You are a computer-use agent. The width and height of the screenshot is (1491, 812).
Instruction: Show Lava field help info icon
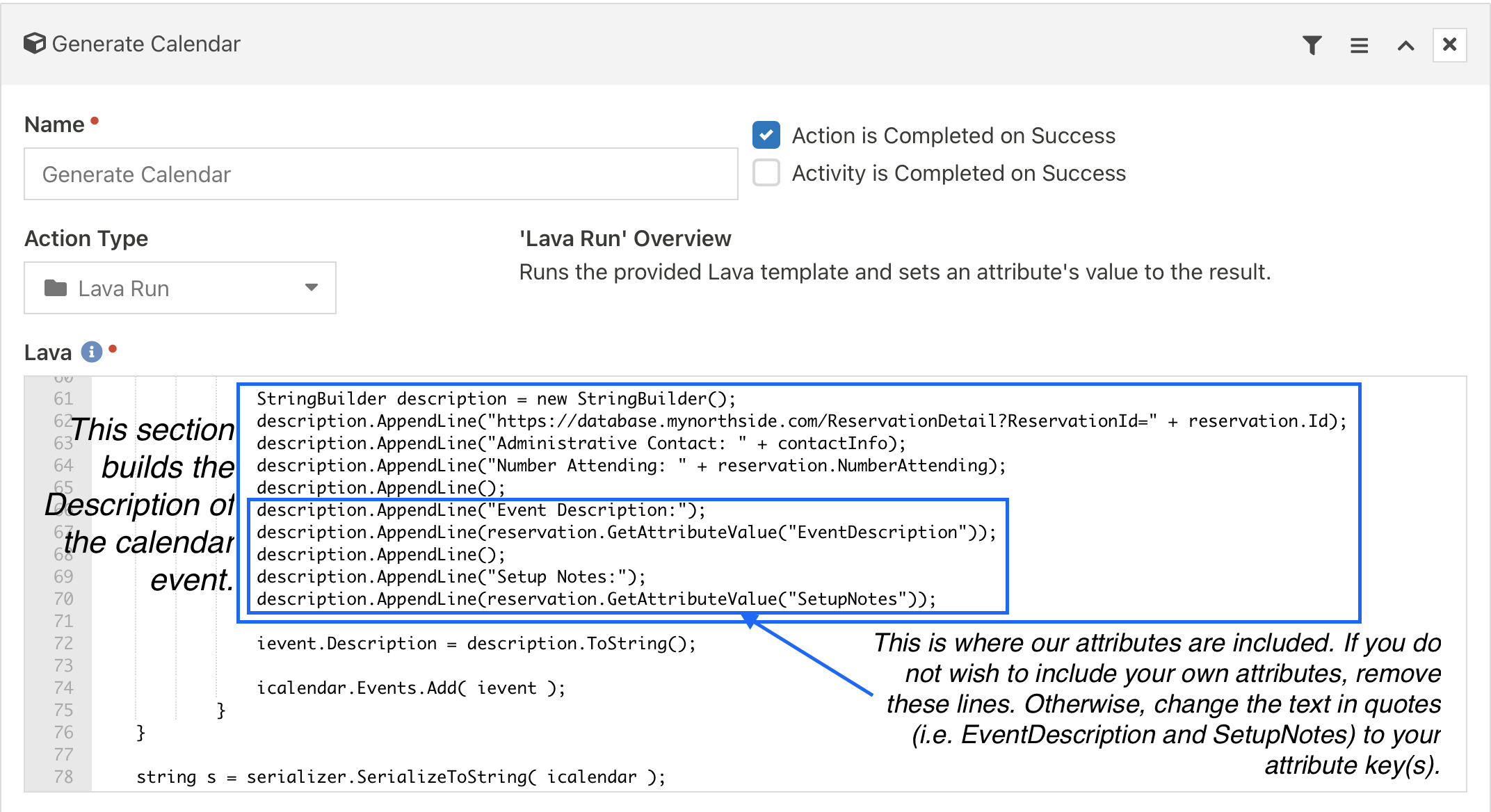point(91,352)
